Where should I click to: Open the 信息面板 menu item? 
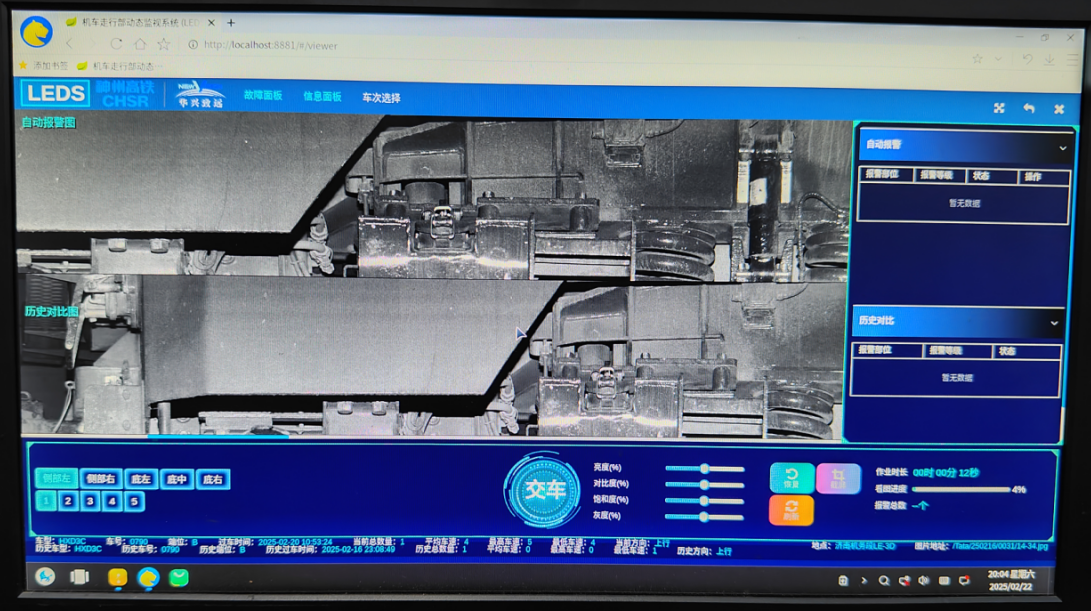[322, 97]
